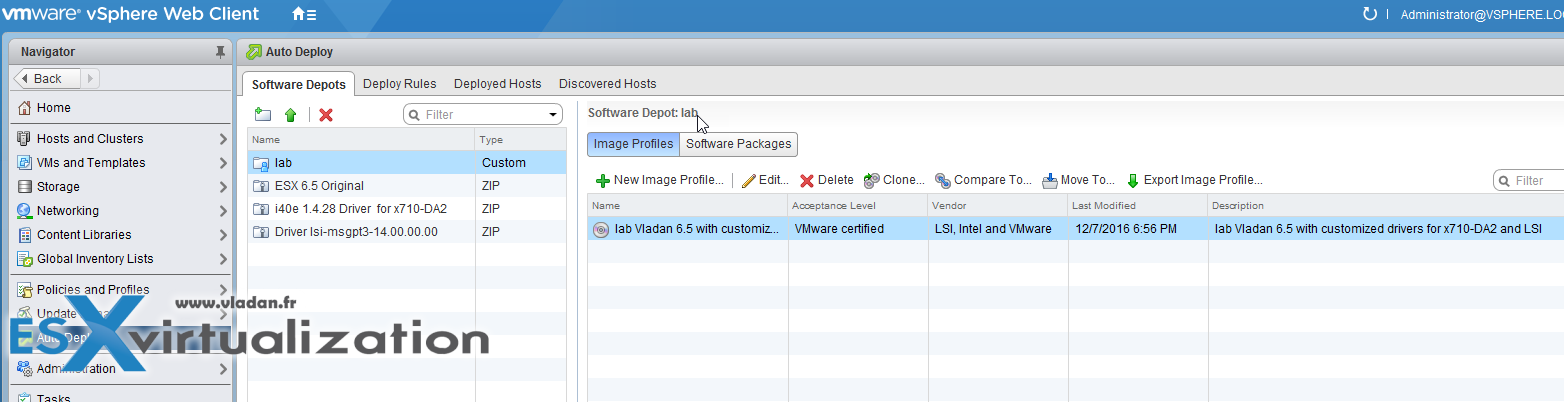Click New Image Profile button
The height and width of the screenshot is (402, 1564).
(x=660, y=180)
